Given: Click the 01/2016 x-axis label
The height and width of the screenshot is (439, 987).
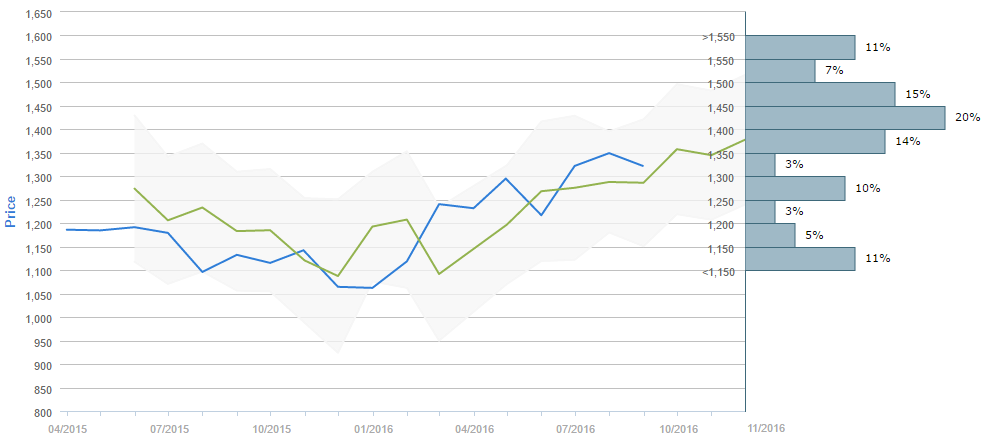Looking at the screenshot, I should coord(373,429).
